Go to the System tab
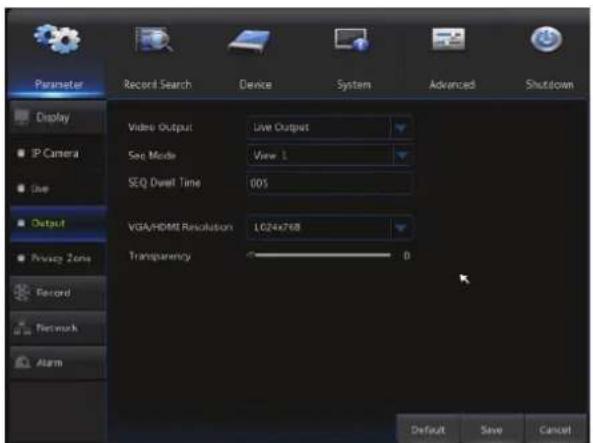The image size is (593, 443). click(x=354, y=85)
